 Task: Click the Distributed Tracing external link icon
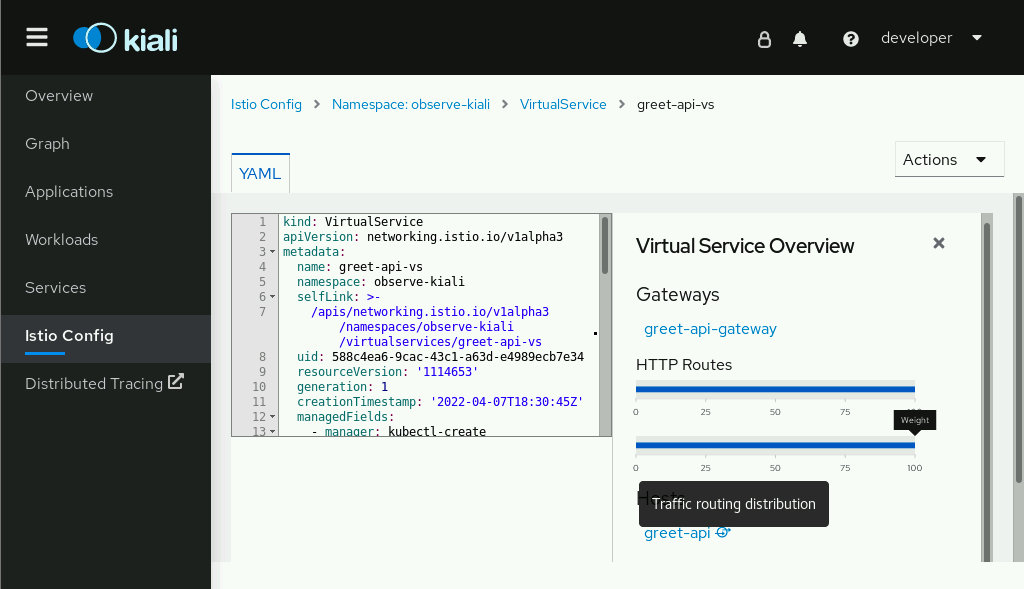(174, 382)
